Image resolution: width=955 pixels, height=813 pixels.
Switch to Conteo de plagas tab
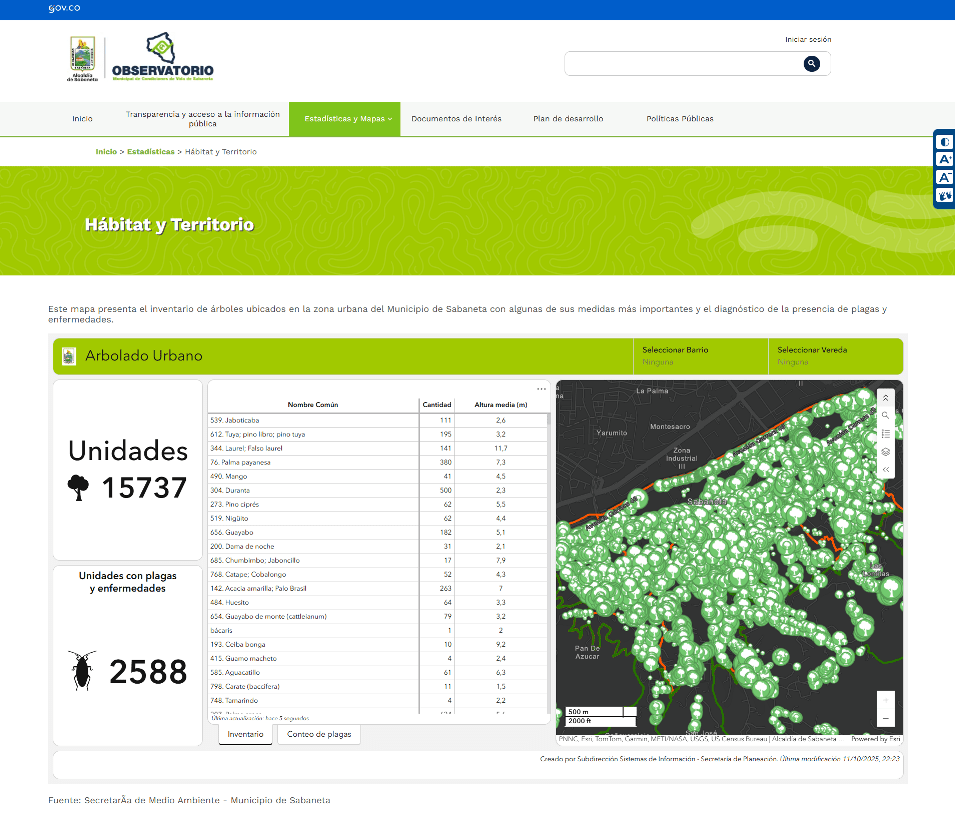click(x=319, y=734)
